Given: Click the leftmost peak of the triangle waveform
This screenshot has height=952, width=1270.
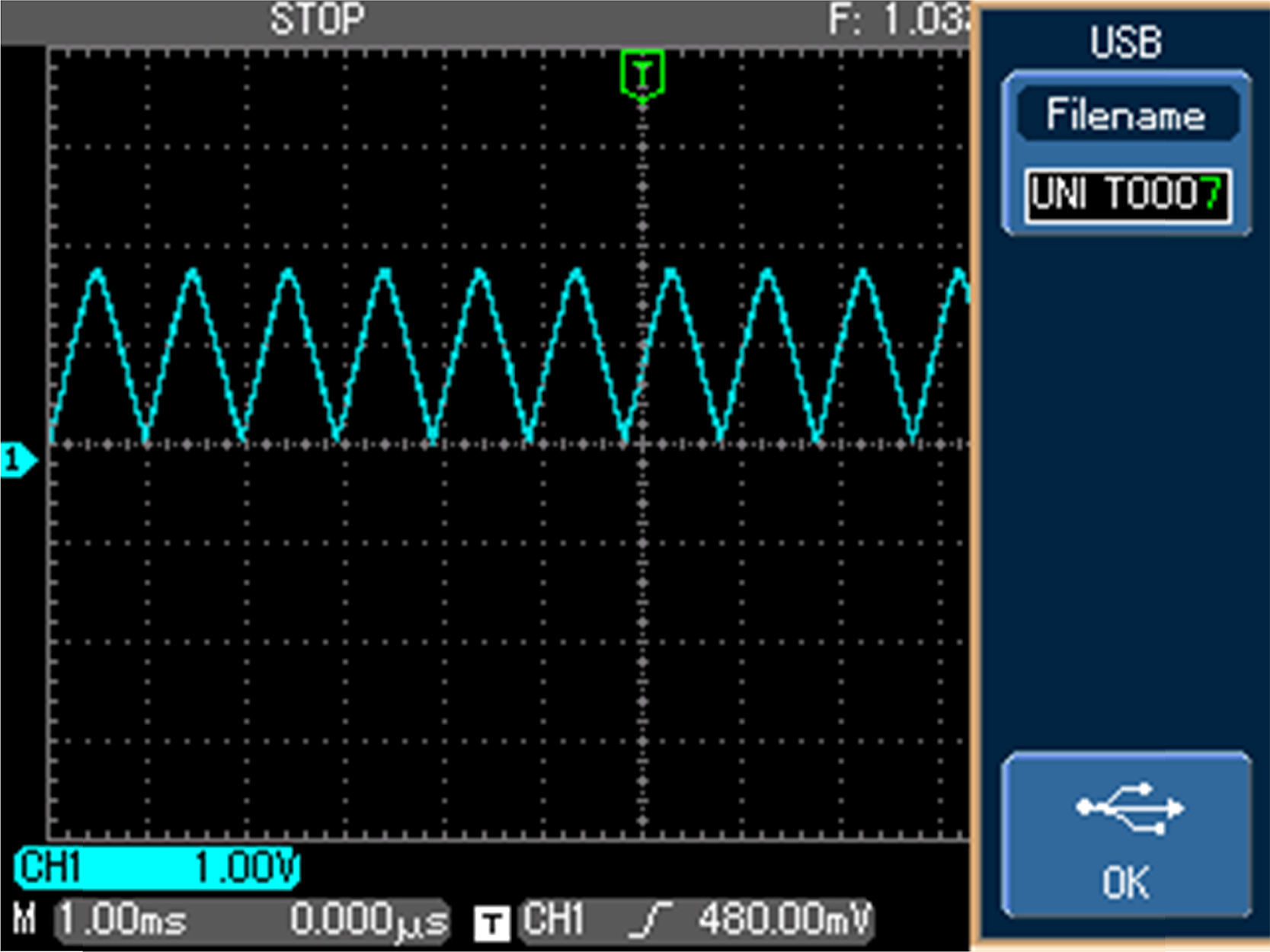Looking at the screenshot, I should (x=98, y=272).
